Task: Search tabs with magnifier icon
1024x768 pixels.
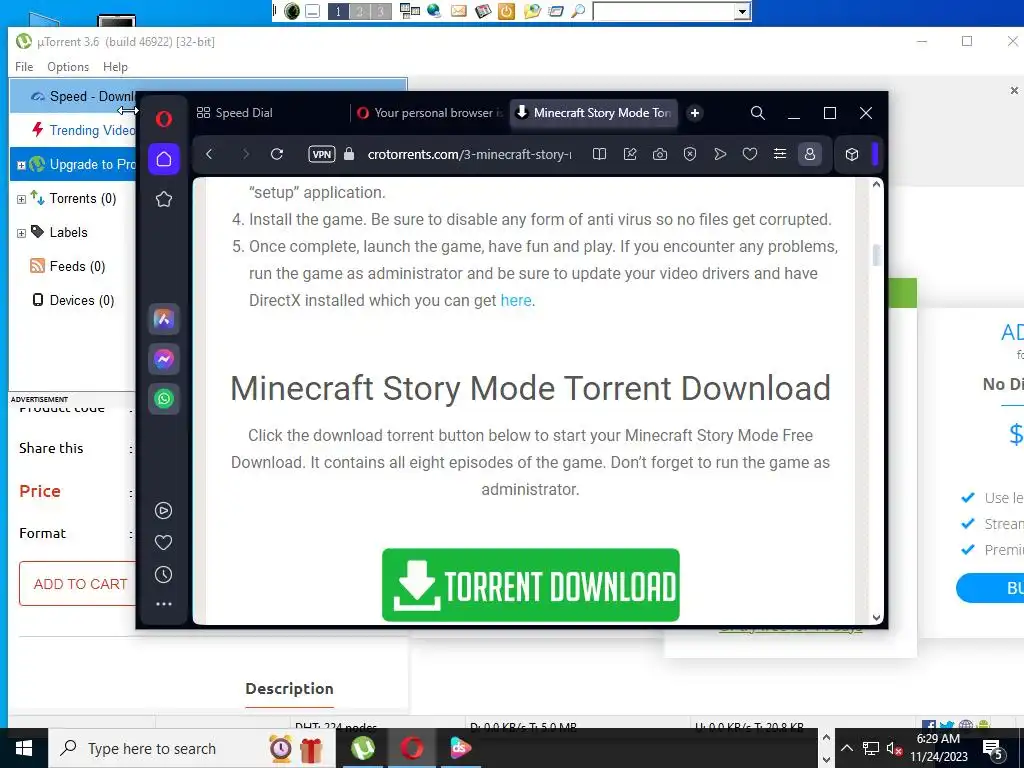Action: (758, 113)
